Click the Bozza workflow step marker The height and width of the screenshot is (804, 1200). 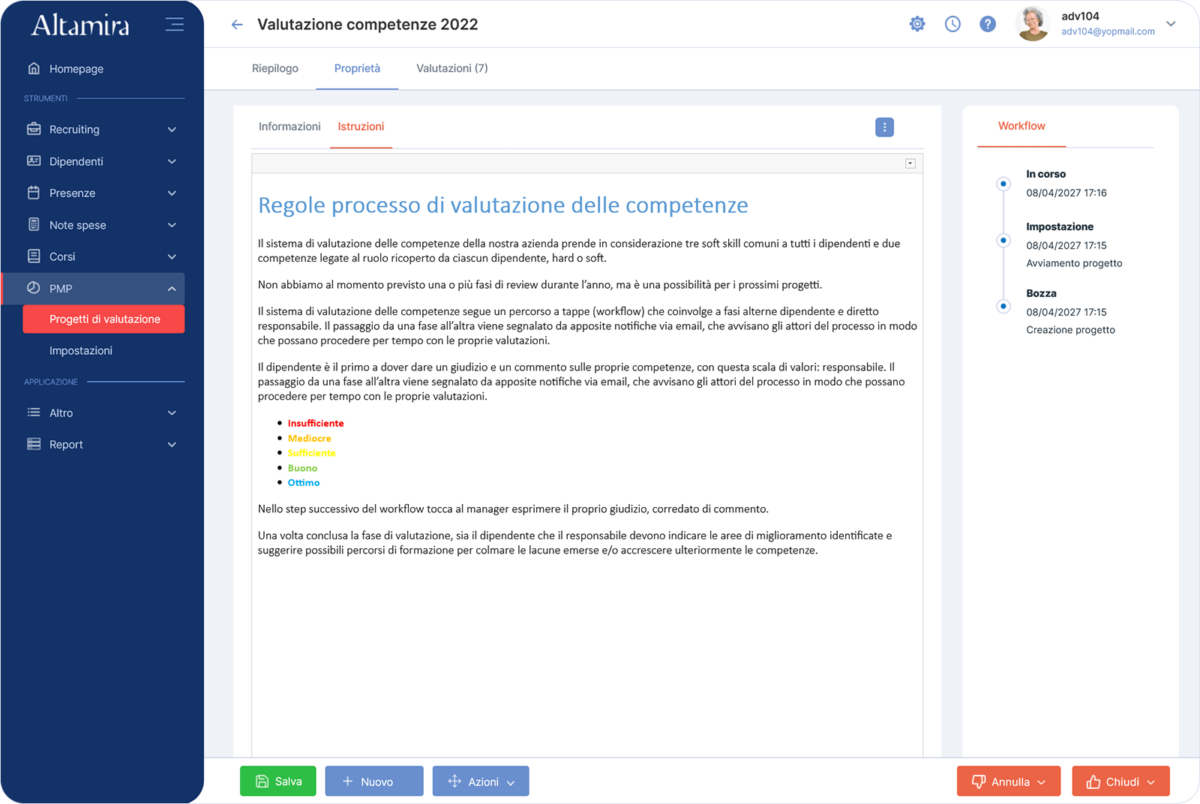[1003, 307]
